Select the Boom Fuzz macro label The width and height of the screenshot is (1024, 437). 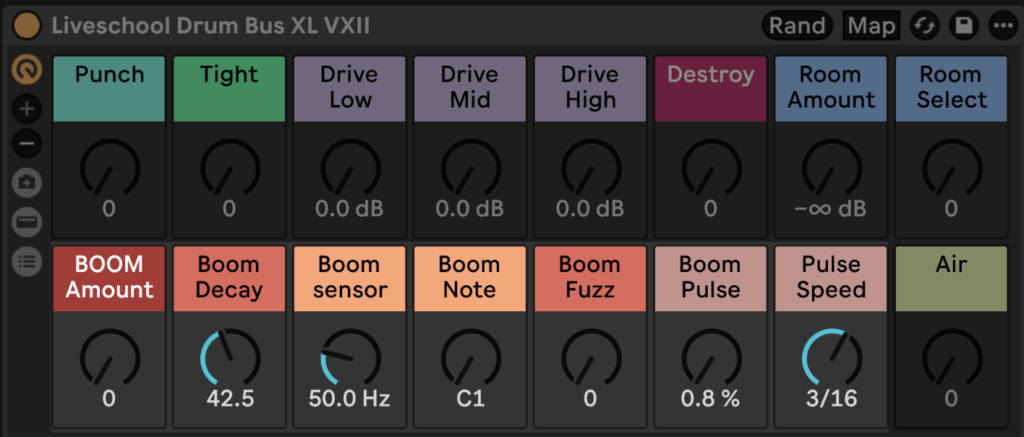coord(590,278)
